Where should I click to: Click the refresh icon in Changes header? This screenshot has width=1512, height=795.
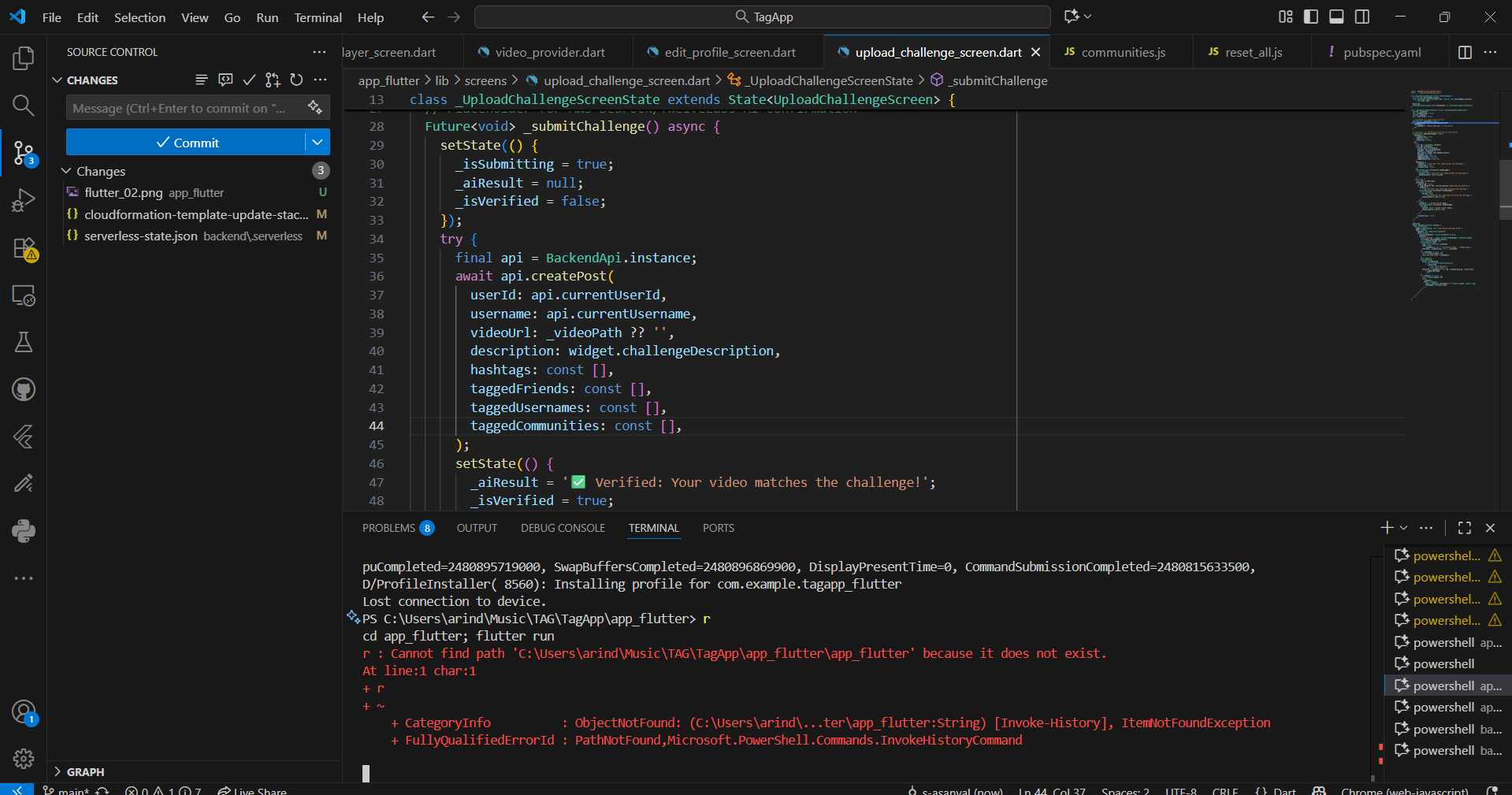pos(296,80)
